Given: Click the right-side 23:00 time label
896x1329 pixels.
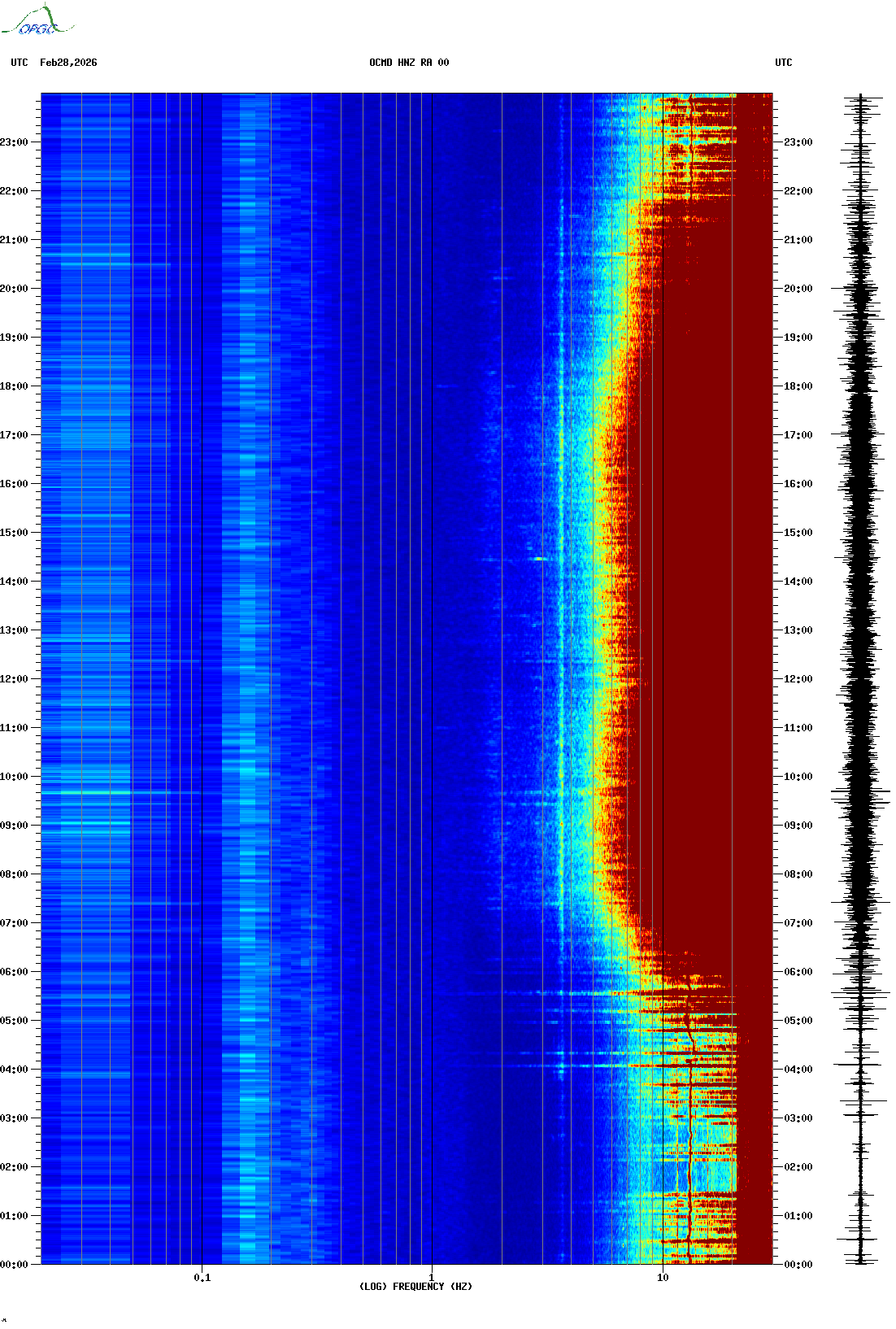Looking at the screenshot, I should (x=798, y=142).
